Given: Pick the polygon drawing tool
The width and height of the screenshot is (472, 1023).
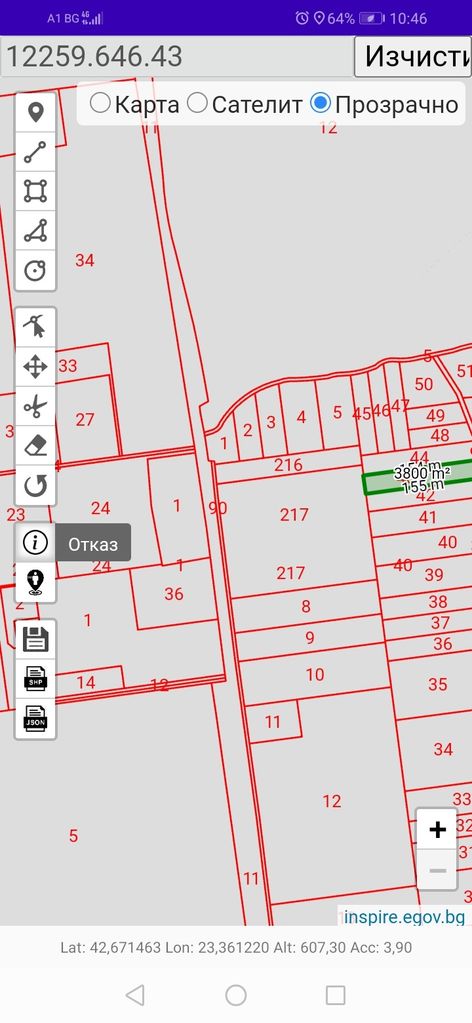Looking at the screenshot, I should [x=35, y=230].
